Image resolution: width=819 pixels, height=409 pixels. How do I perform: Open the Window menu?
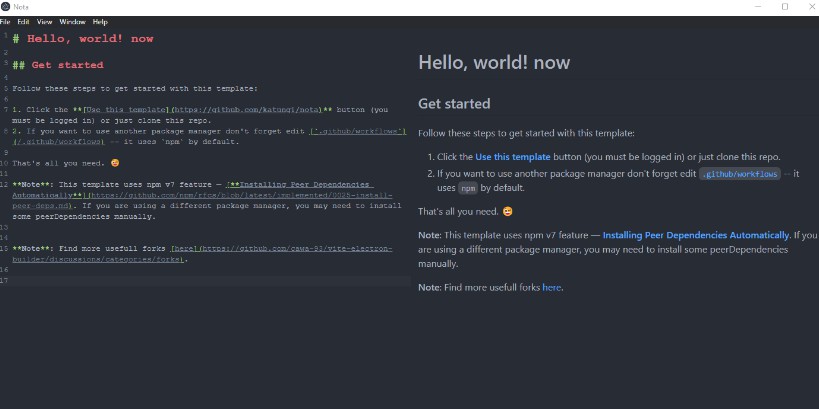pos(72,22)
